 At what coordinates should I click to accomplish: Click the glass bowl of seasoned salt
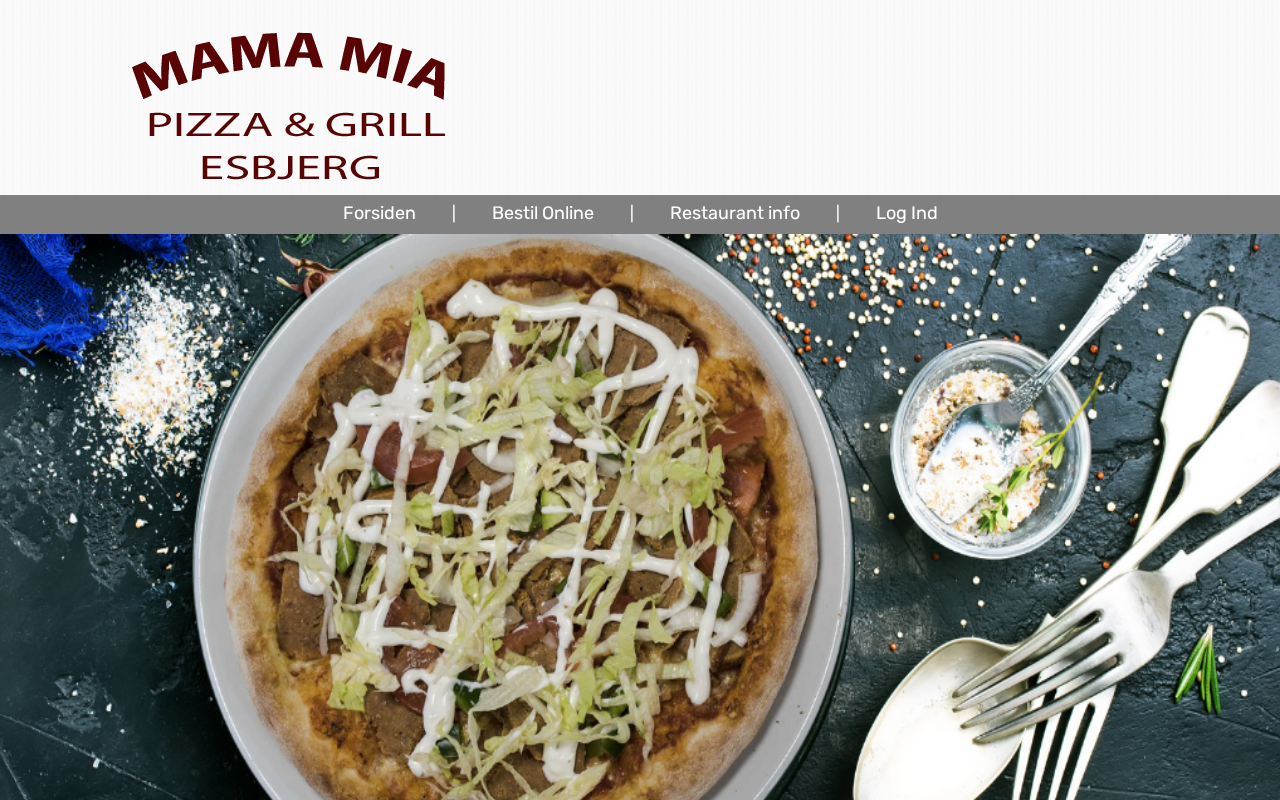pyautogui.click(x=990, y=448)
